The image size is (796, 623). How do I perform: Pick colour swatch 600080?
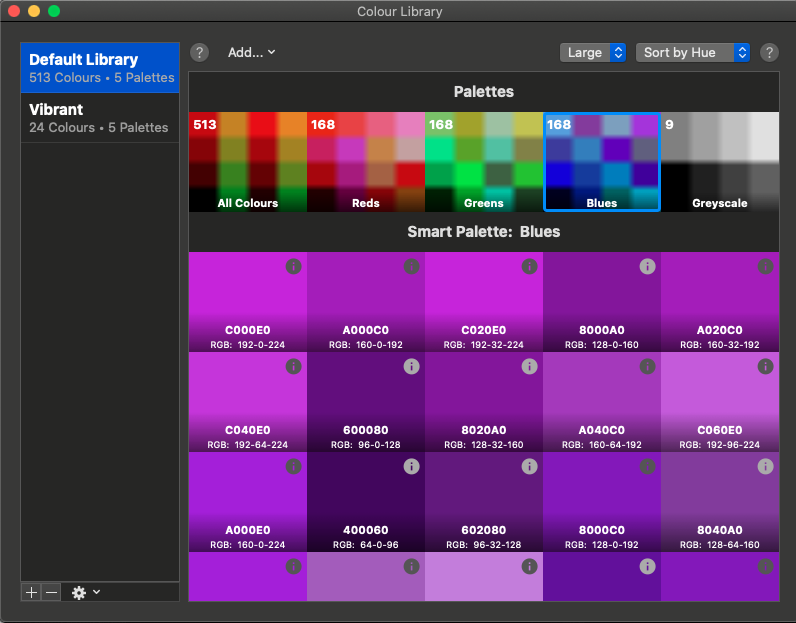tap(366, 402)
